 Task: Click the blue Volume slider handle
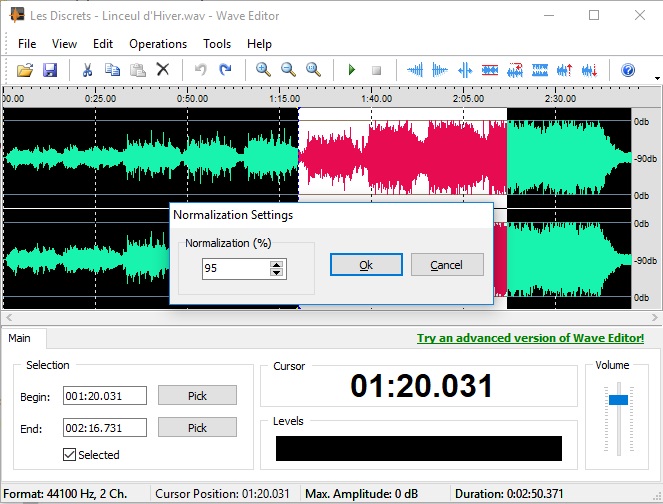[618, 400]
